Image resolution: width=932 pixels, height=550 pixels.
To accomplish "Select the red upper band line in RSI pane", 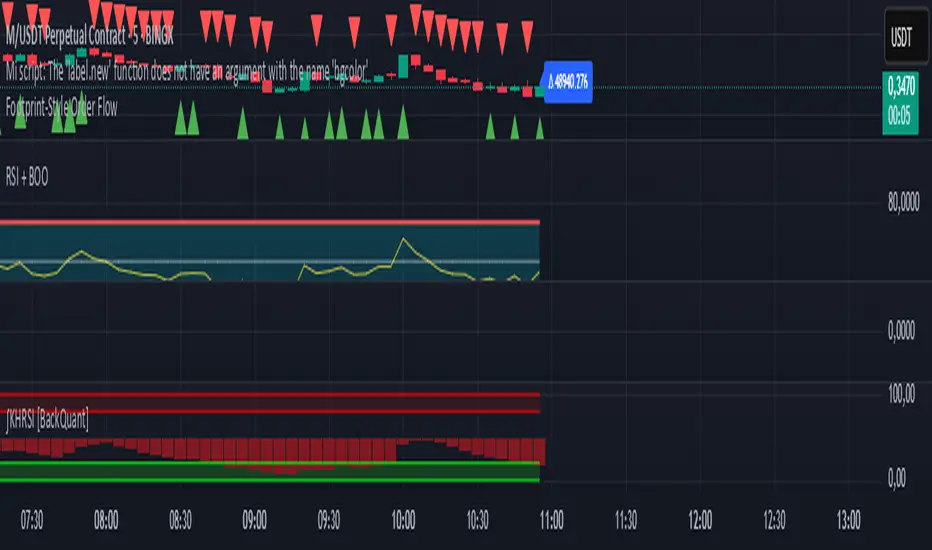I will [x=270, y=222].
